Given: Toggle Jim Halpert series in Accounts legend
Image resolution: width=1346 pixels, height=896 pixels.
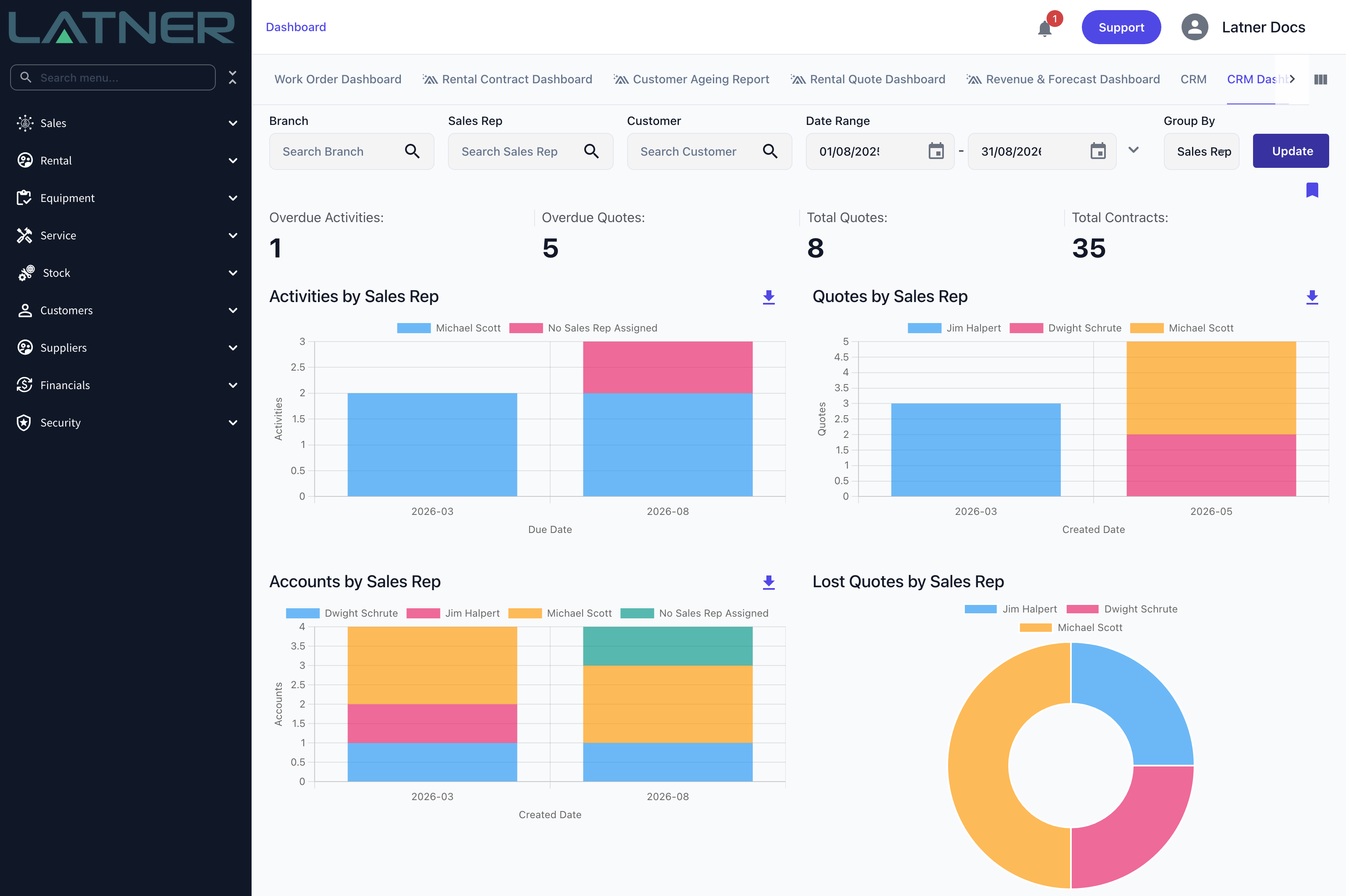Looking at the screenshot, I should [x=453, y=613].
